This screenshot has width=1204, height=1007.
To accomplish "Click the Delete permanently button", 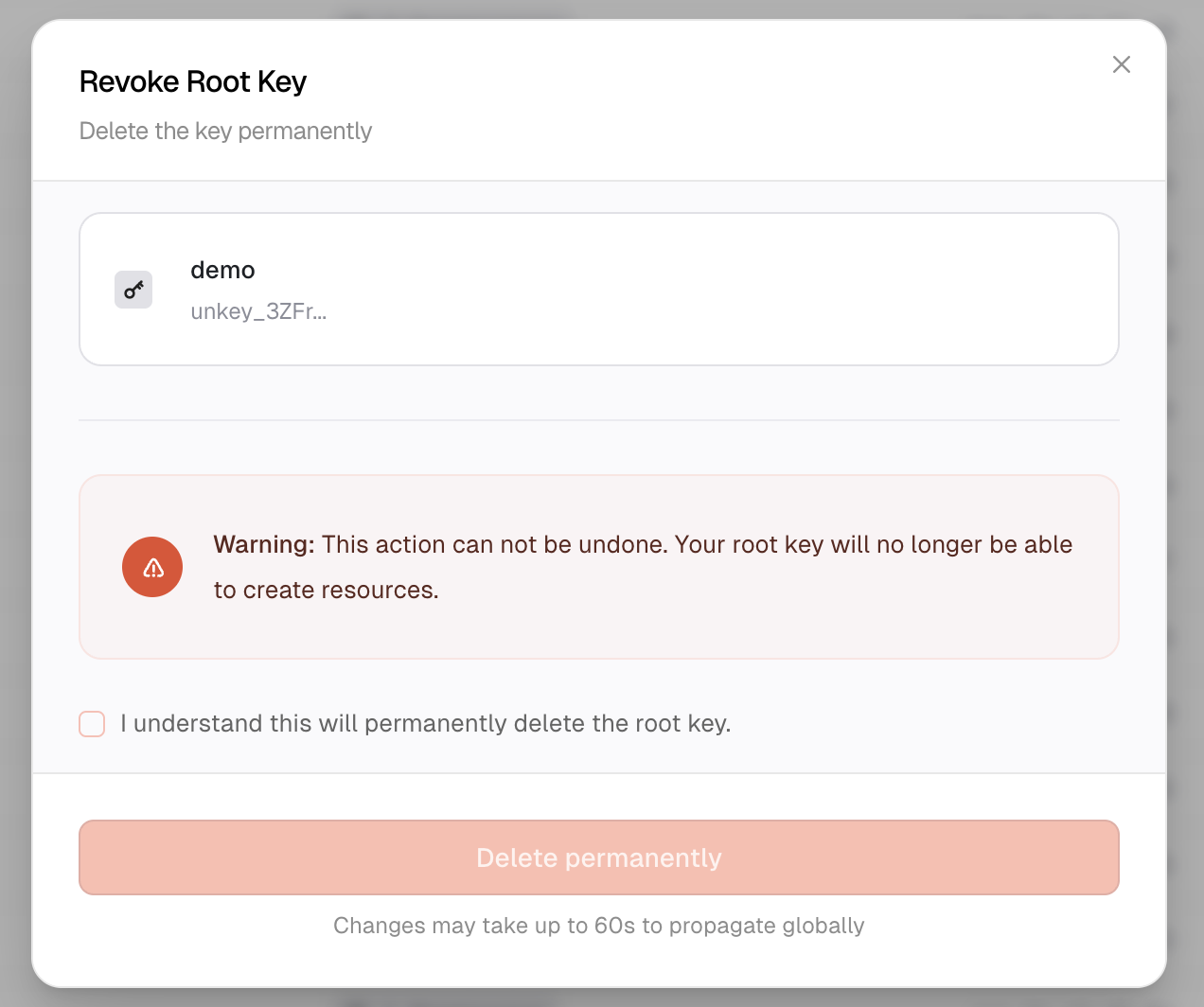I will tap(598, 857).
